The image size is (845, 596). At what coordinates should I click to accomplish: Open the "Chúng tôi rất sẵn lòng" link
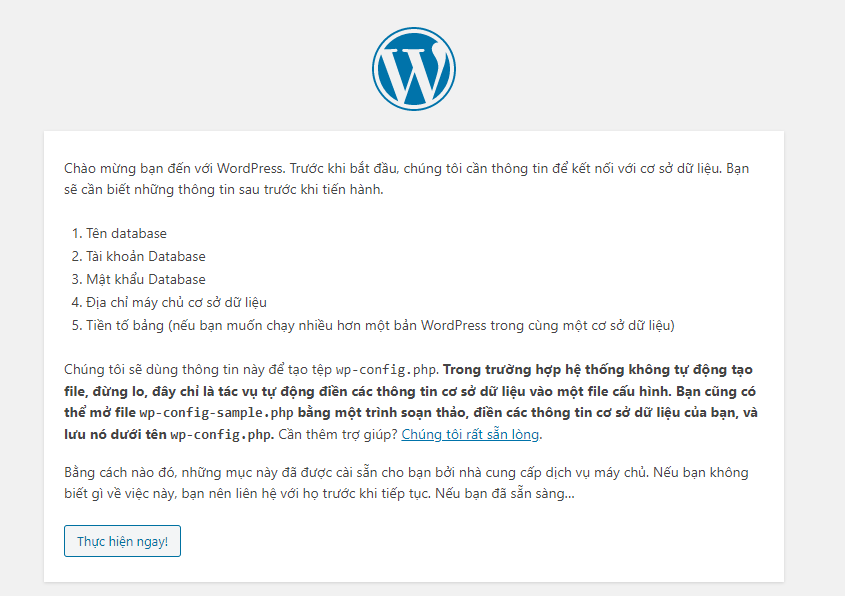click(x=470, y=434)
